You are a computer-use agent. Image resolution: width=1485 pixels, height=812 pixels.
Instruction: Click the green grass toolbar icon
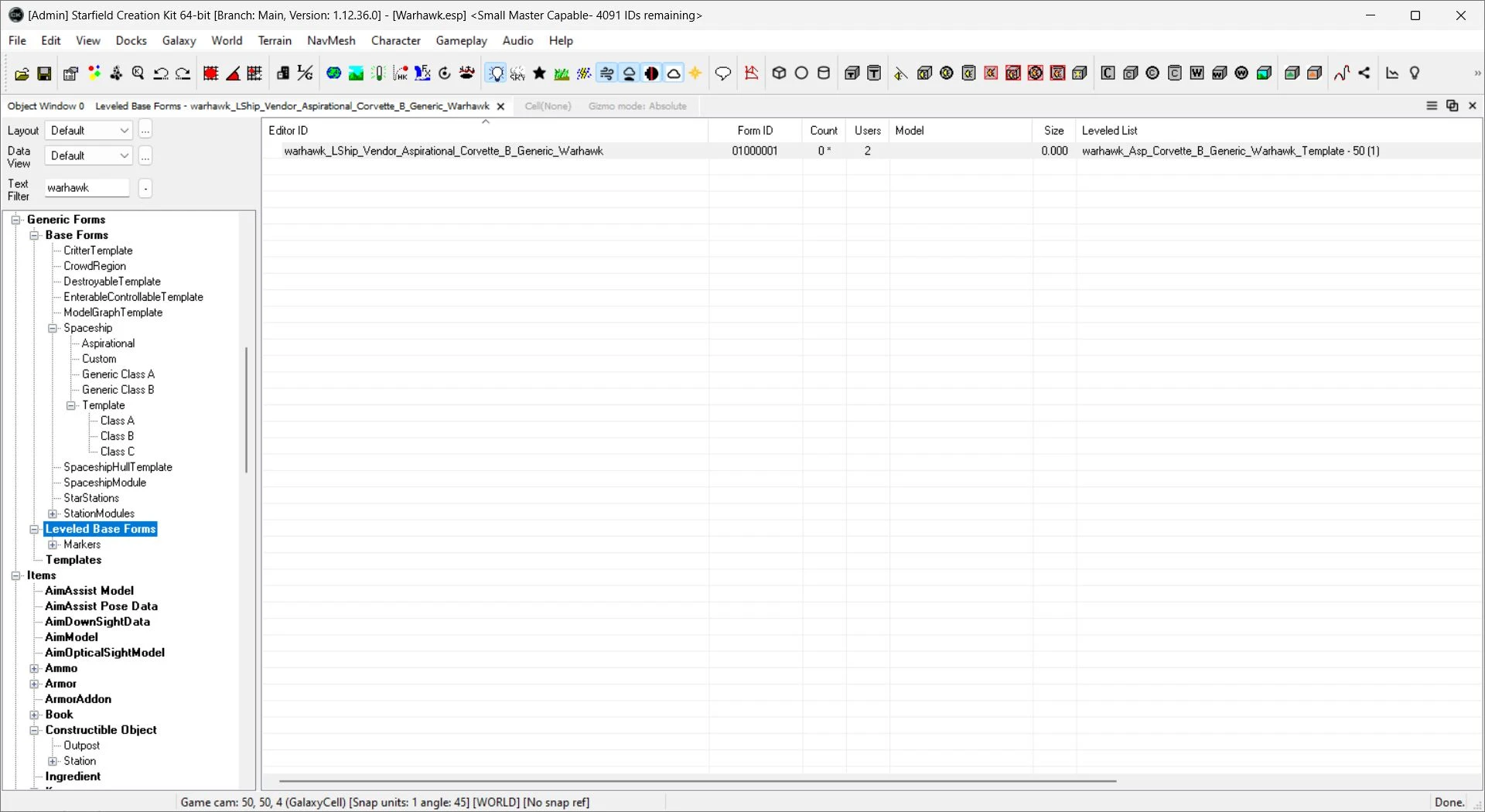(x=562, y=73)
